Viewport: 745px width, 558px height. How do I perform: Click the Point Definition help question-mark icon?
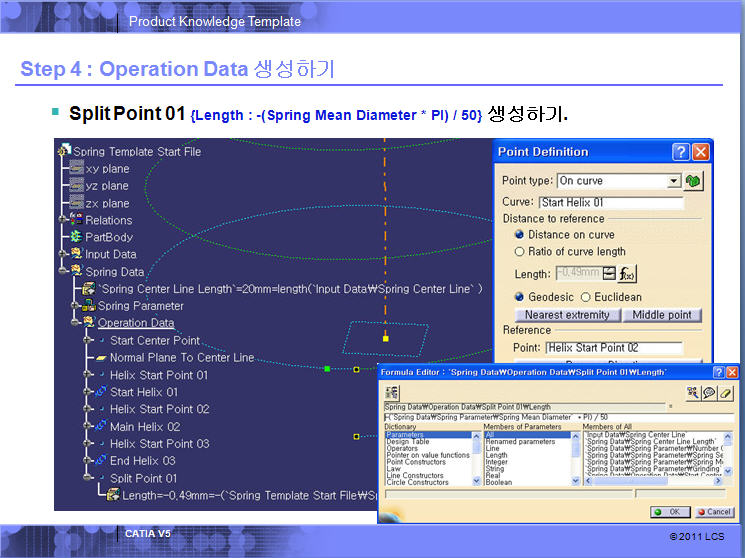coord(681,152)
